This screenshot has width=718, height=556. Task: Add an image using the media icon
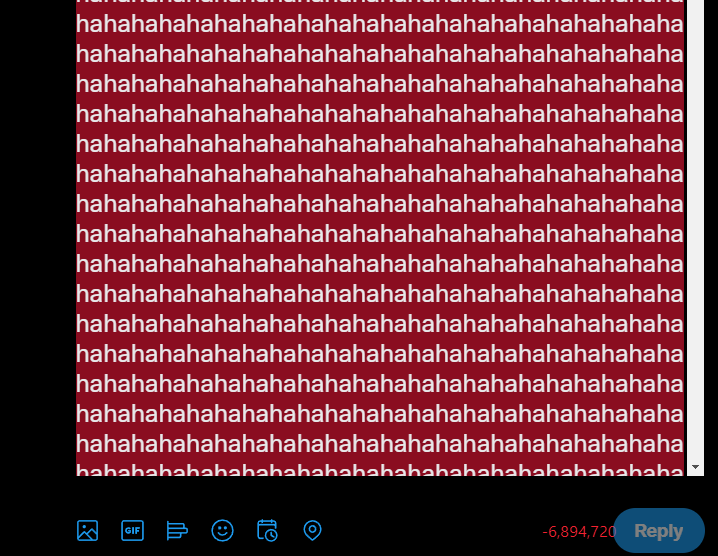point(87,531)
